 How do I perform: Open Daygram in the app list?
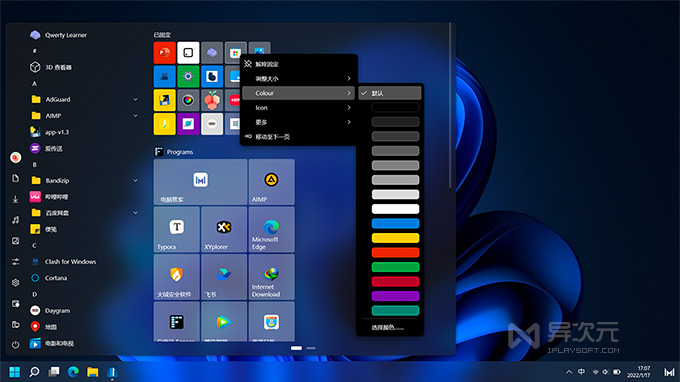point(57,310)
